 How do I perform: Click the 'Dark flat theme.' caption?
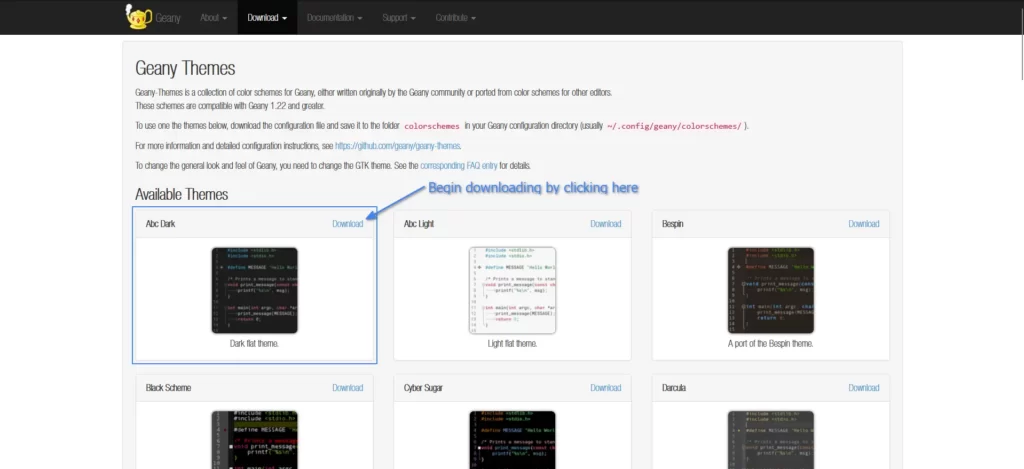[255, 343]
